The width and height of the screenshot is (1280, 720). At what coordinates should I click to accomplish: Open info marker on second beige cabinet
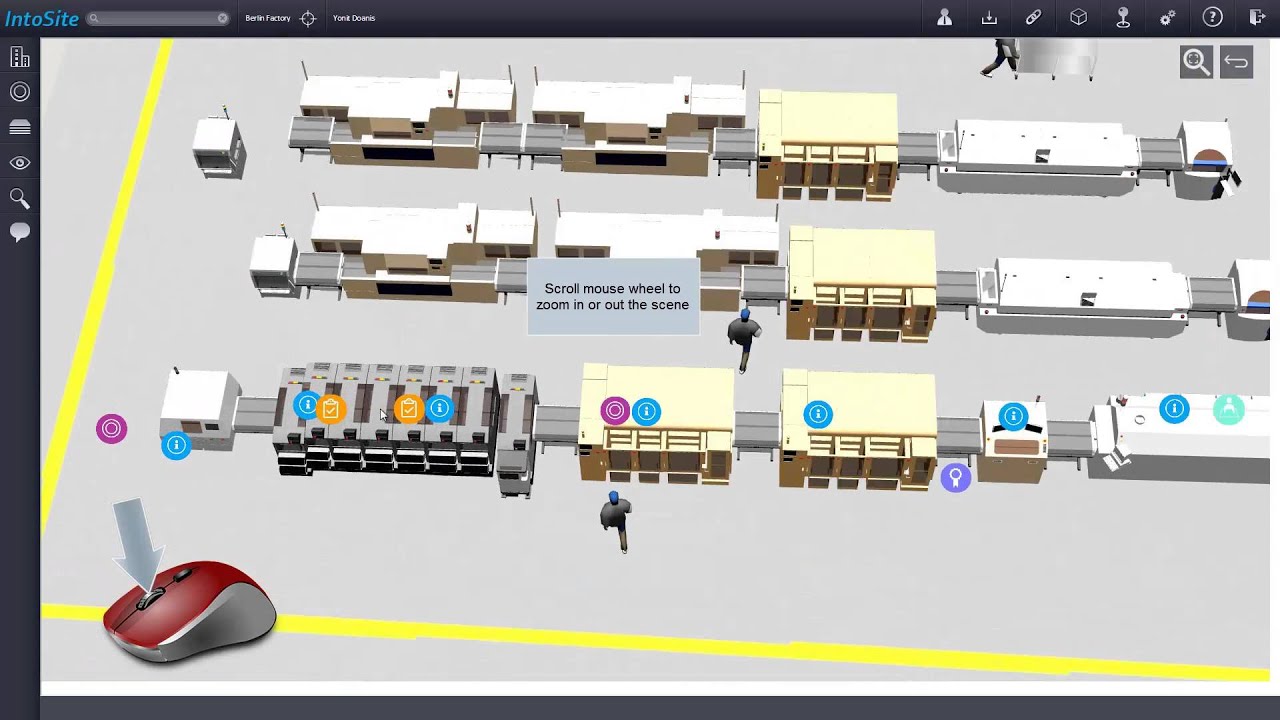click(x=818, y=414)
